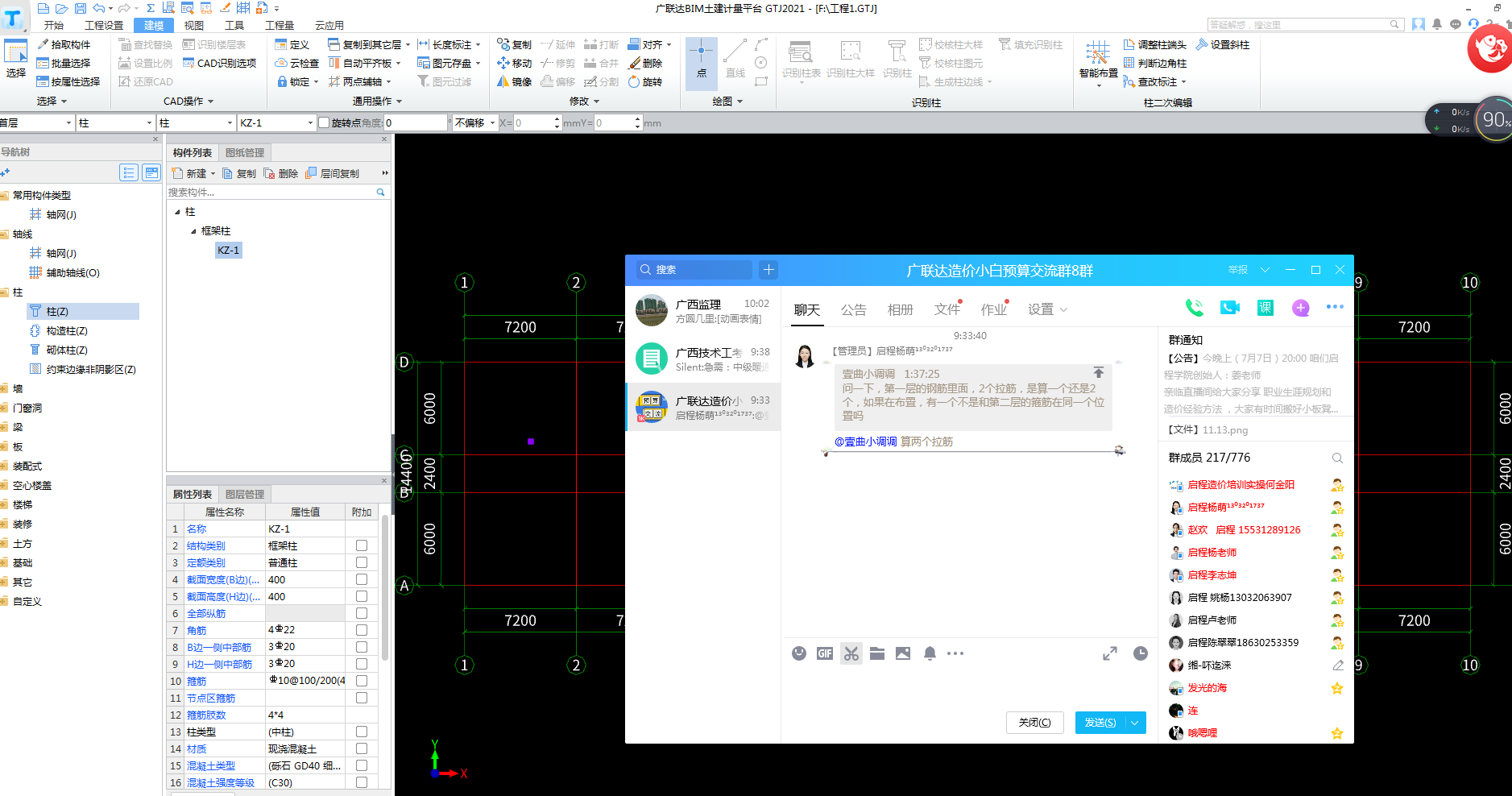Click 层间复制 in component list toolbar
1512x796 pixels.
click(x=333, y=173)
